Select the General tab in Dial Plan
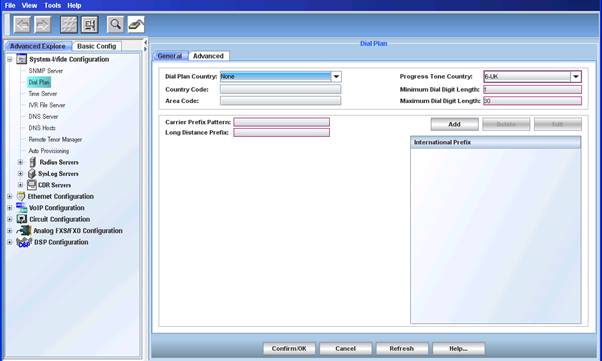The height and width of the screenshot is (361, 602). click(x=170, y=56)
